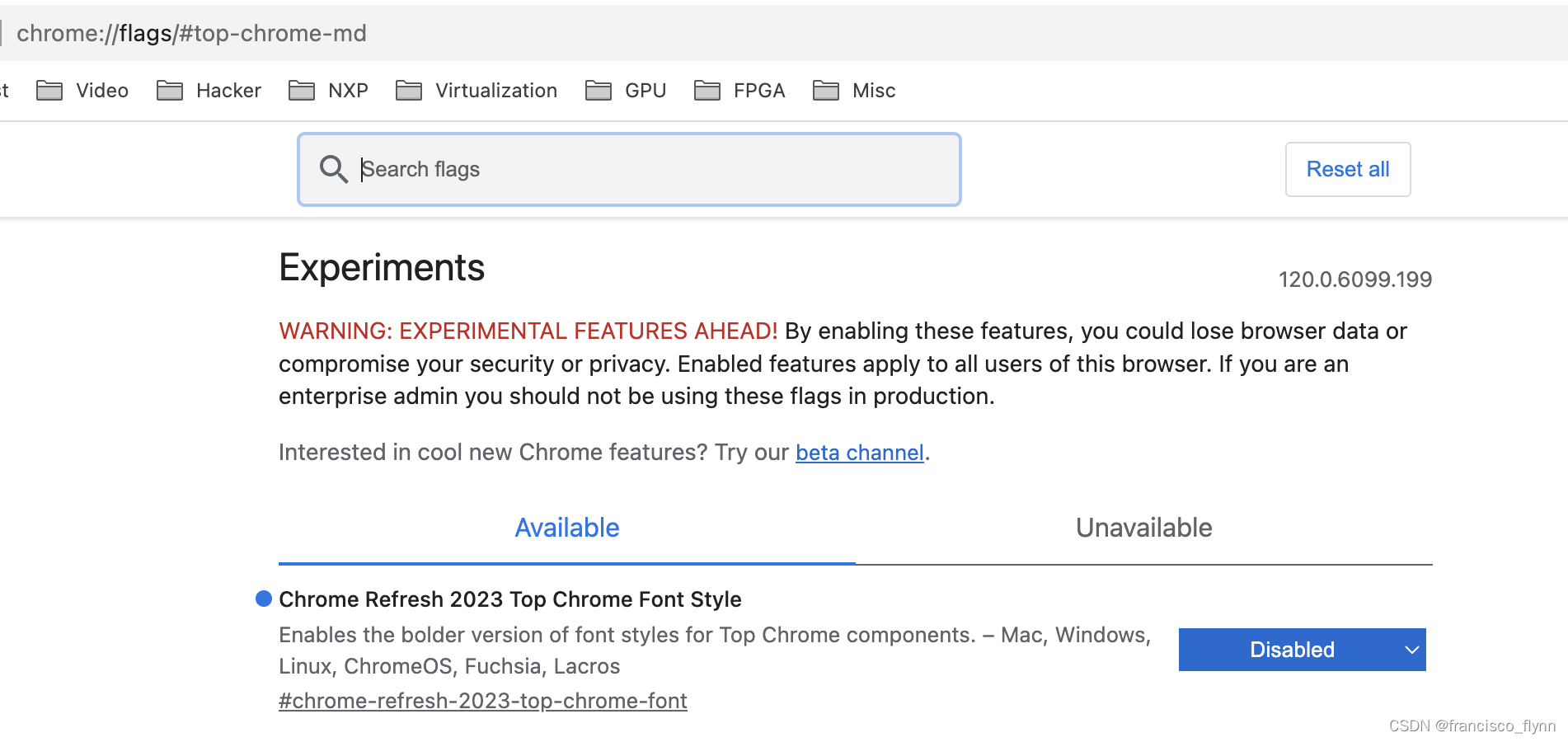Click the Chrome Refresh 2023 Top Chrome Font Style title
This screenshot has width=1568, height=742.
point(509,599)
